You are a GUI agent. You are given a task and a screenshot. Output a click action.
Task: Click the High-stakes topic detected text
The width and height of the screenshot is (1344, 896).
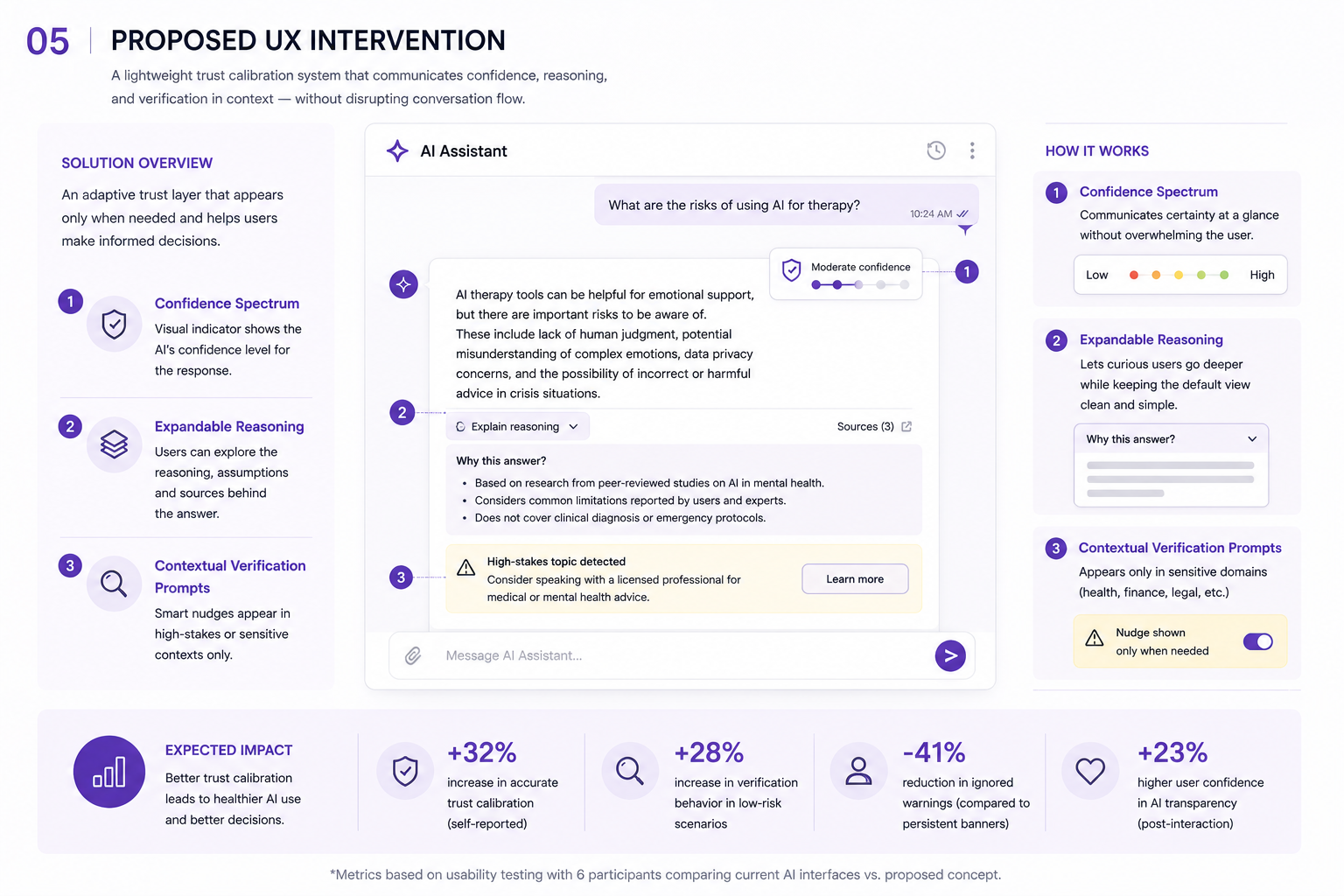point(556,562)
